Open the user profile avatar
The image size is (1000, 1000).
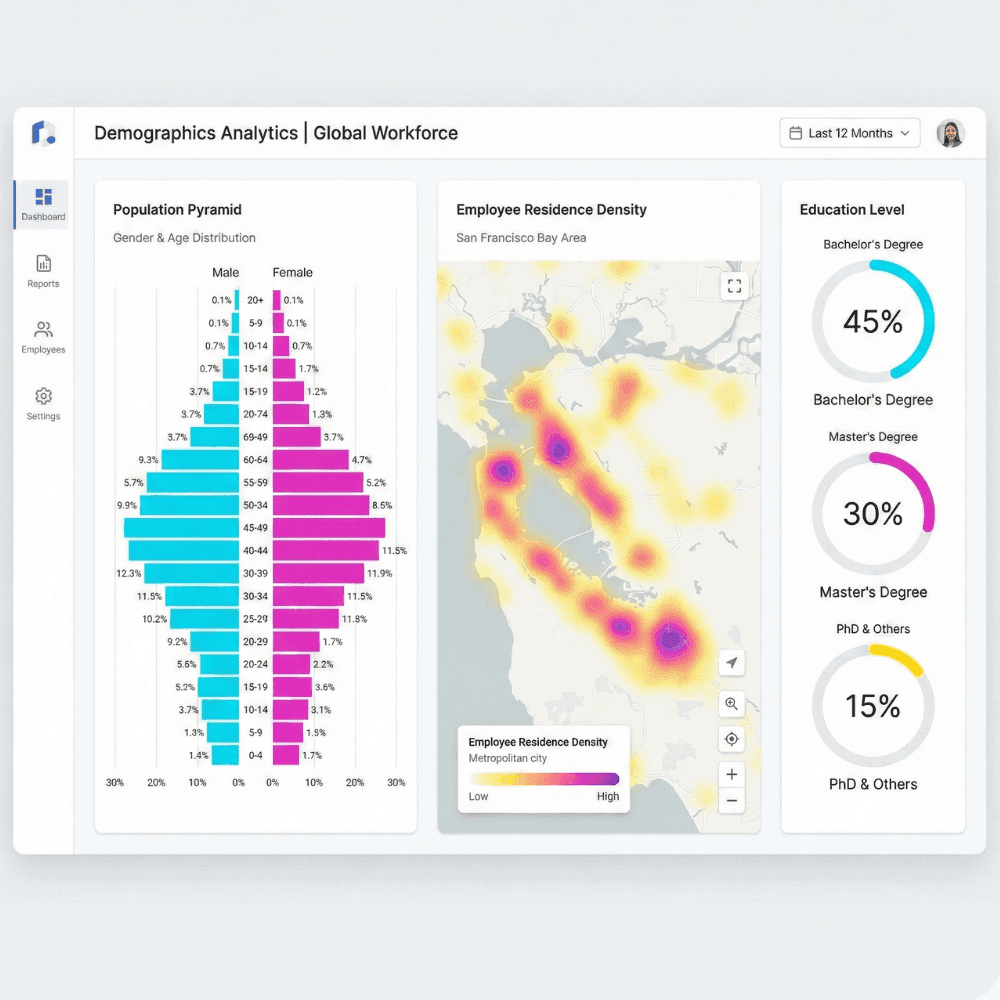(x=950, y=133)
